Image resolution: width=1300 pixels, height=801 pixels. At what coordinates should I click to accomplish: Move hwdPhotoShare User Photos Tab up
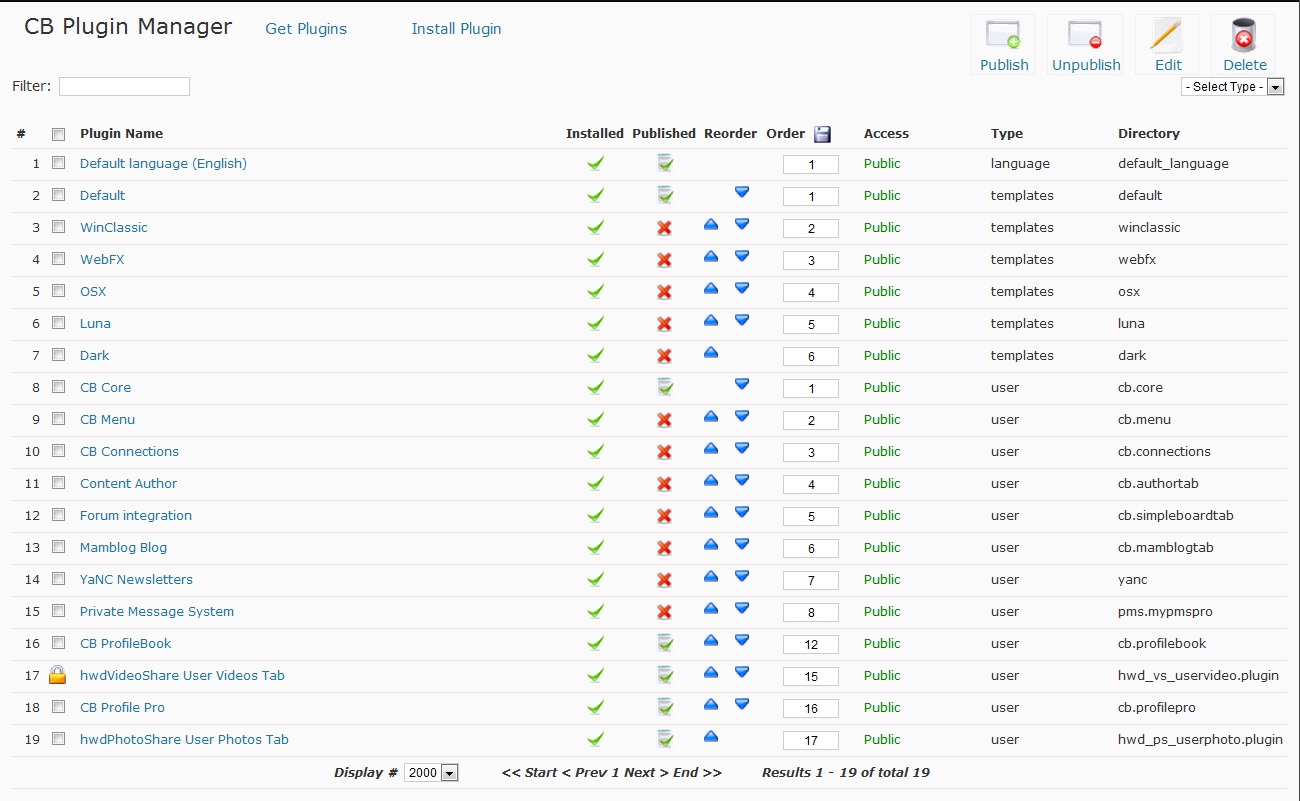point(711,737)
